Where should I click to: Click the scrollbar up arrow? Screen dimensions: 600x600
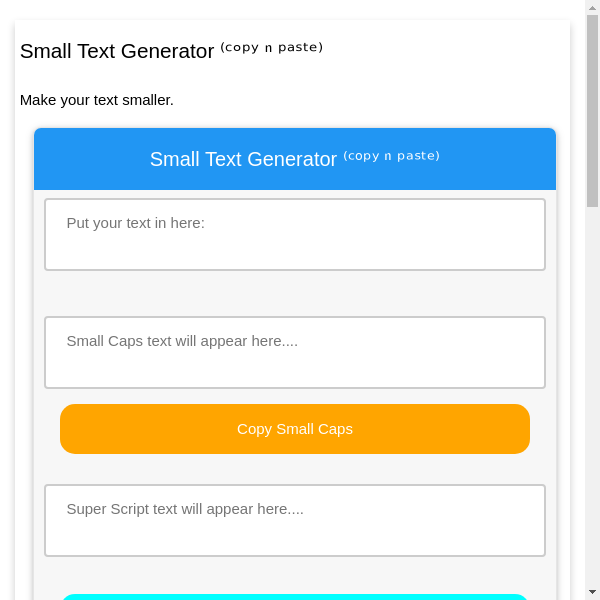[x=592, y=7]
